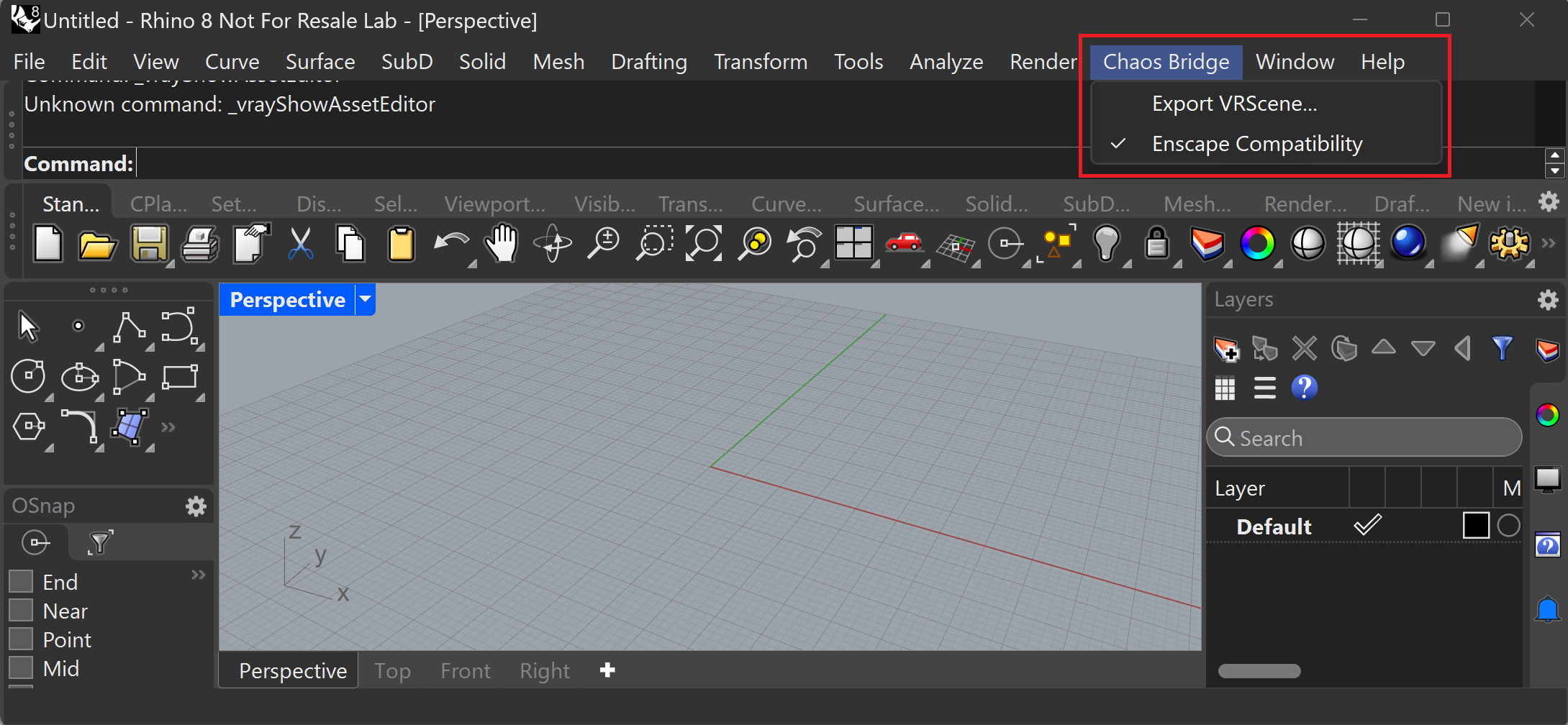Image resolution: width=1568 pixels, height=725 pixels.
Task: Click the Delete layer X icon
Action: pyautogui.click(x=1304, y=349)
